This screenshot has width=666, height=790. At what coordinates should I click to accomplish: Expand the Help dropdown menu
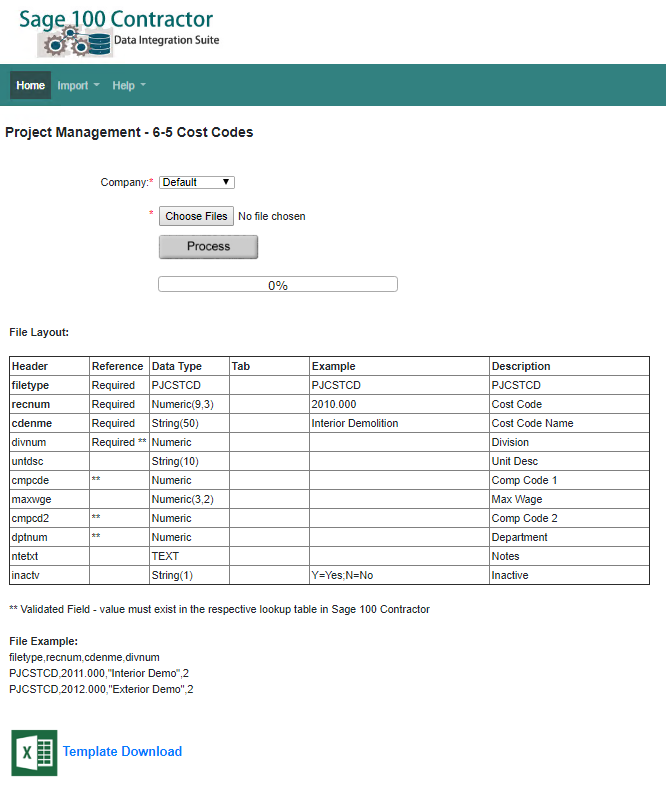[x=129, y=86]
